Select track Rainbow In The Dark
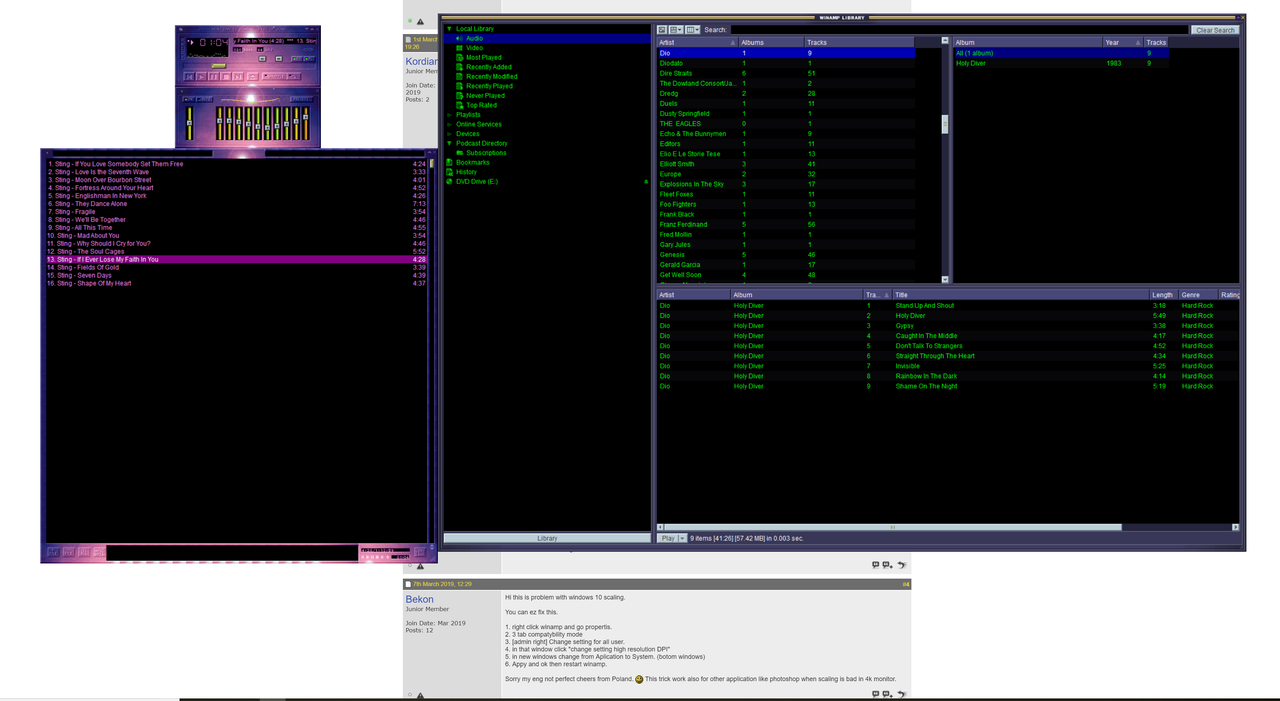Viewport: 1280px width, 701px height. (948, 376)
